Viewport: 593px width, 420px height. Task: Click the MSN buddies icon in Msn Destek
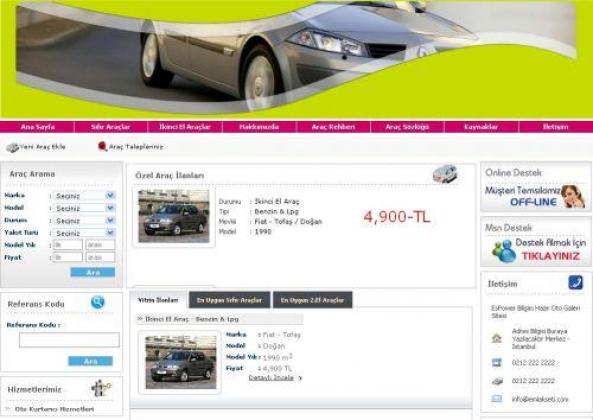tap(504, 251)
